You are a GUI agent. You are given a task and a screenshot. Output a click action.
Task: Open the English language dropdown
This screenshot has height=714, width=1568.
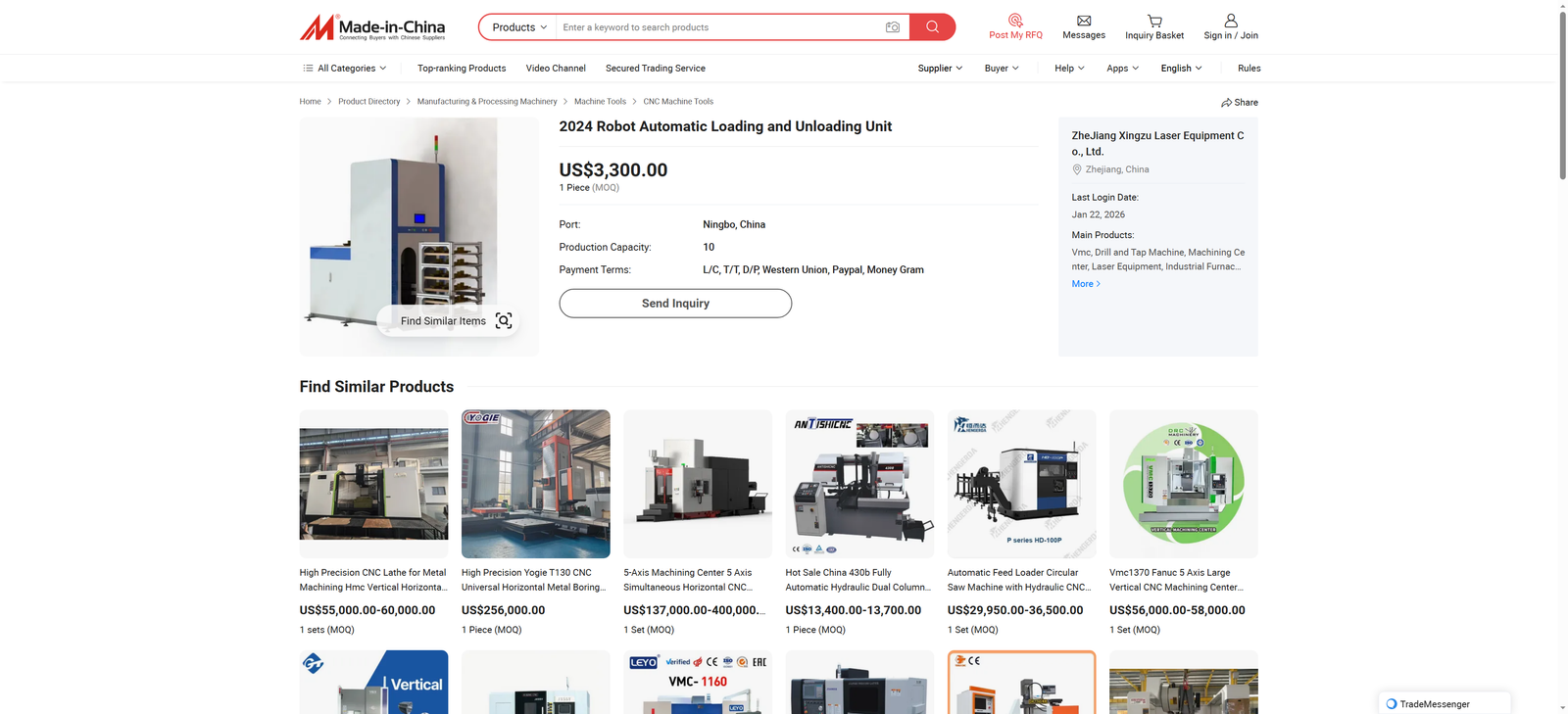coord(1181,69)
